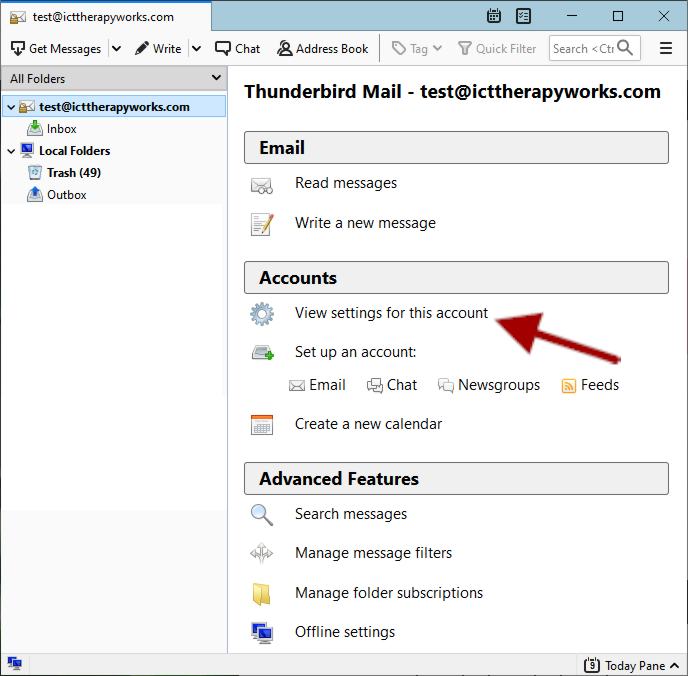Click the Local Folders computer icon

(x=27, y=150)
